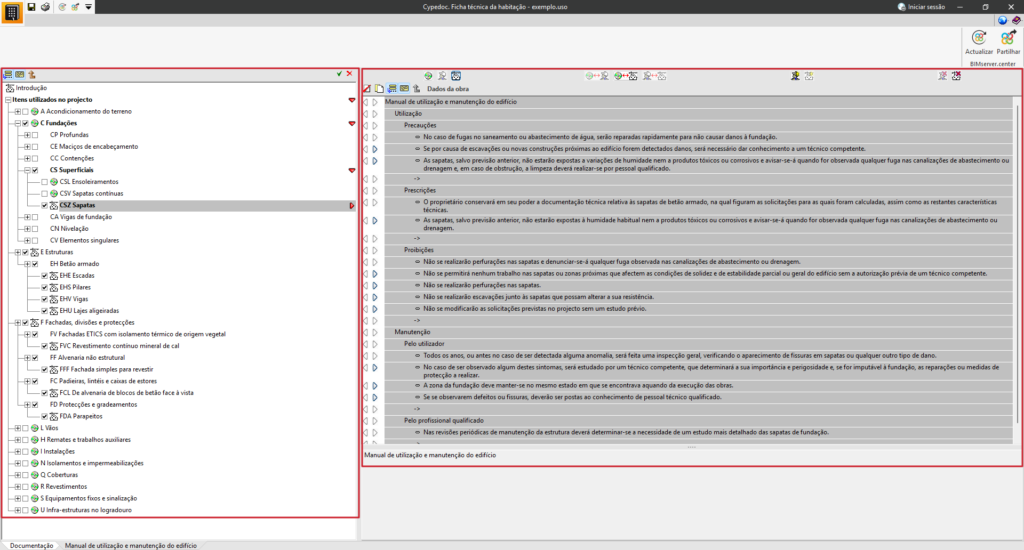The height and width of the screenshot is (550, 1024).
Task: Collapse the CS Superficiais node
Action: (x=27, y=170)
